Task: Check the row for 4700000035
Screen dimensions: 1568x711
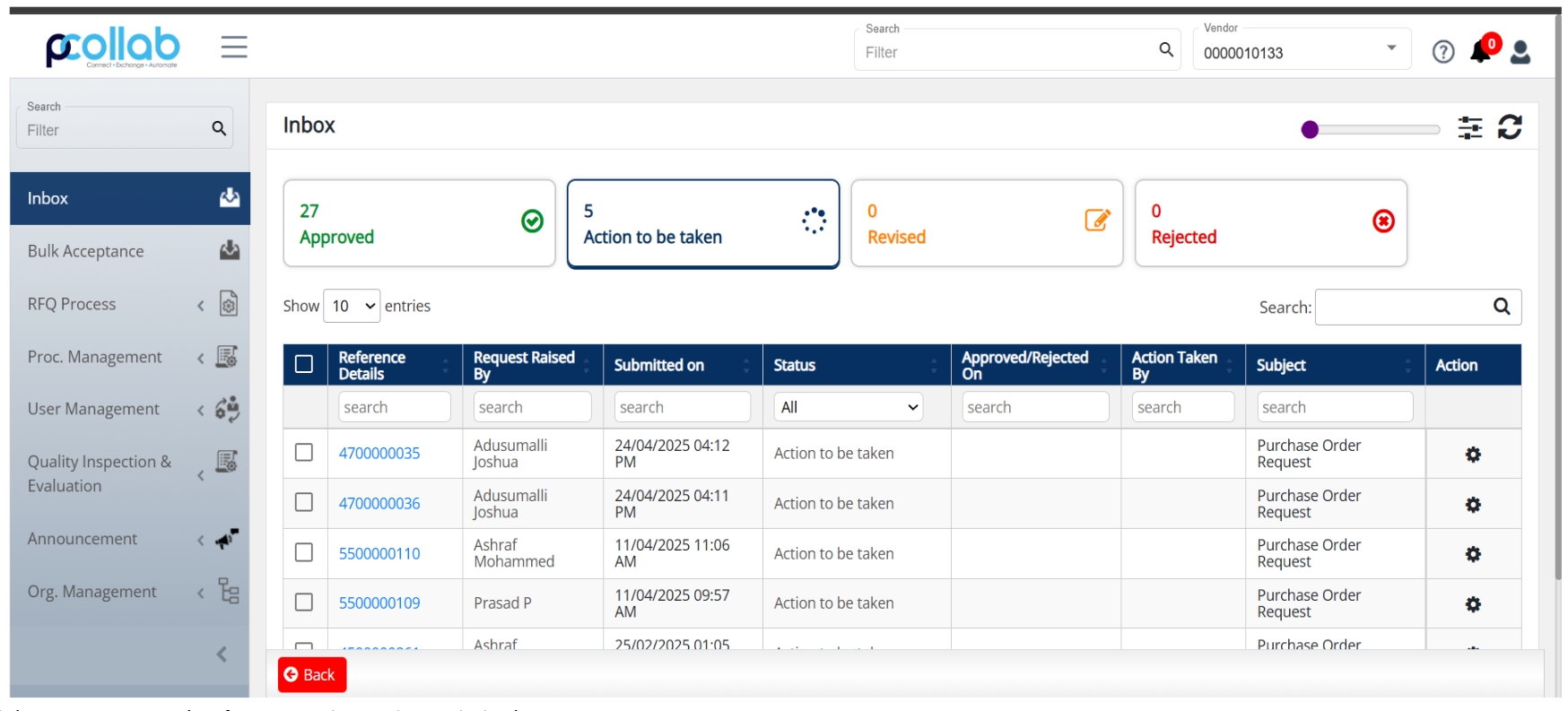Action: pyautogui.click(x=304, y=453)
